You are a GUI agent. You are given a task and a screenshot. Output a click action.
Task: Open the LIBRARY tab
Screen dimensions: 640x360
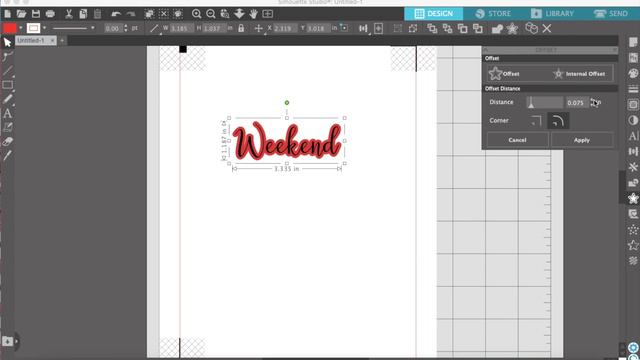(553, 13)
